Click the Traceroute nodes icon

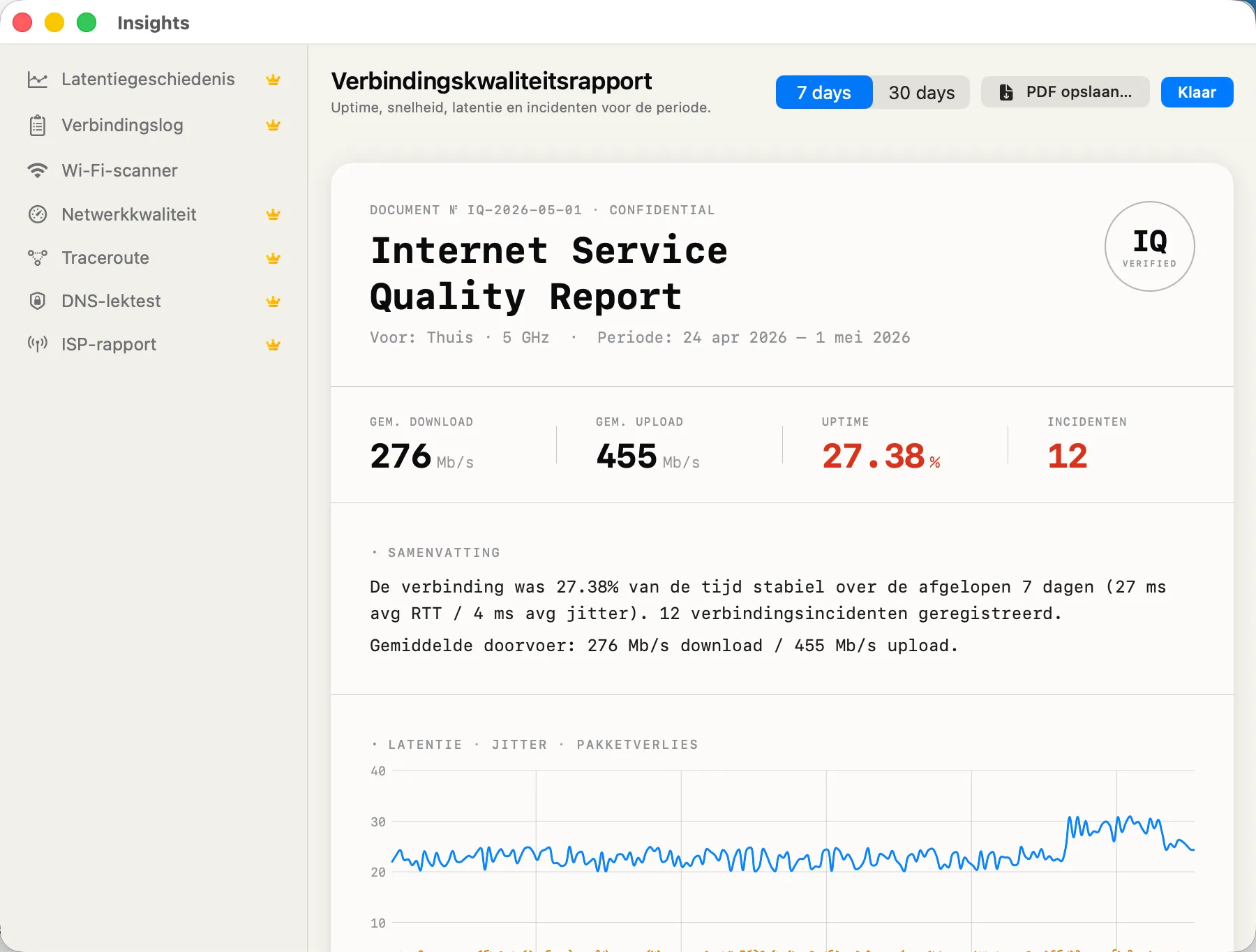point(38,258)
